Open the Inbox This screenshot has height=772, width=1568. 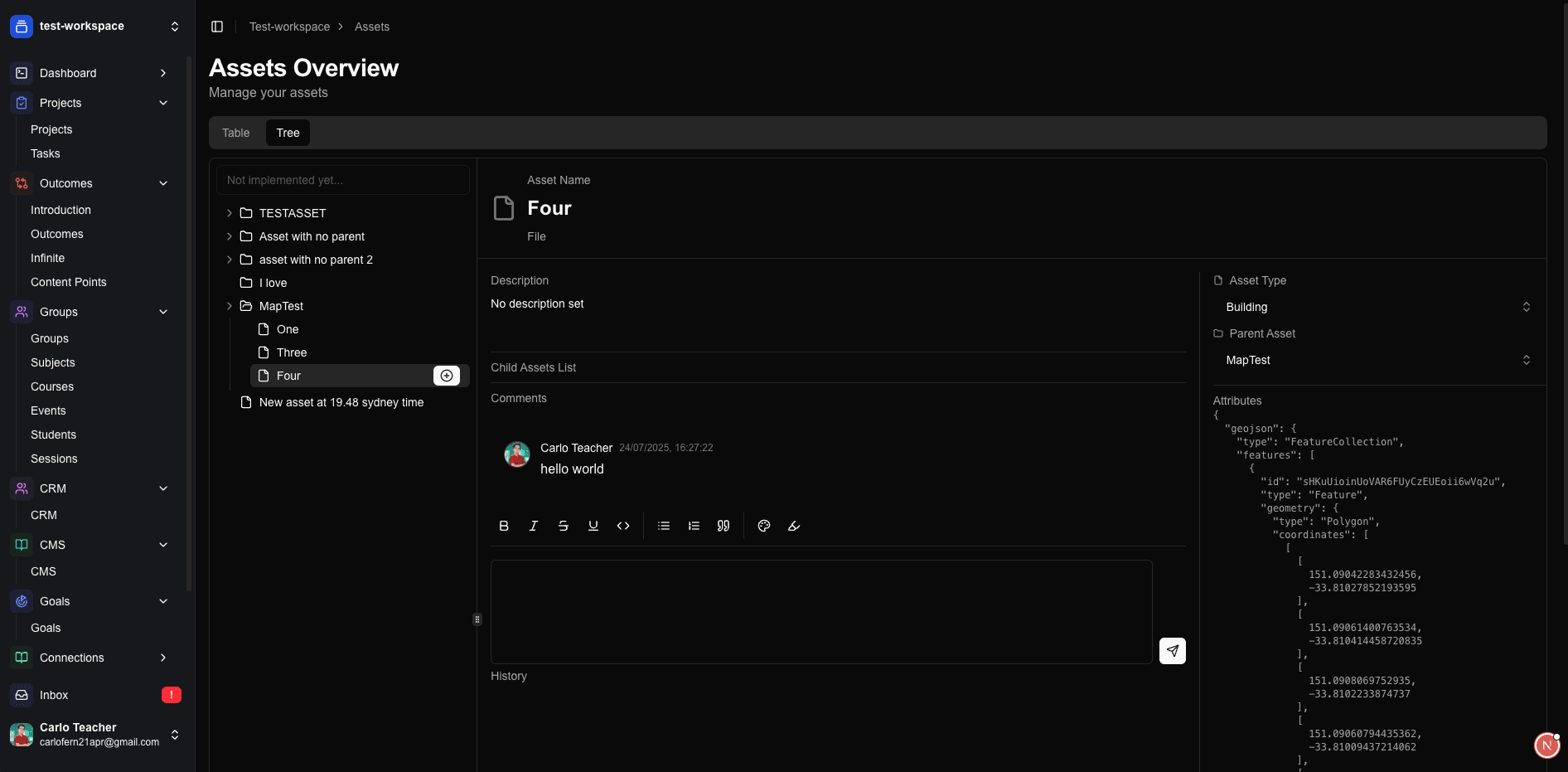point(54,695)
